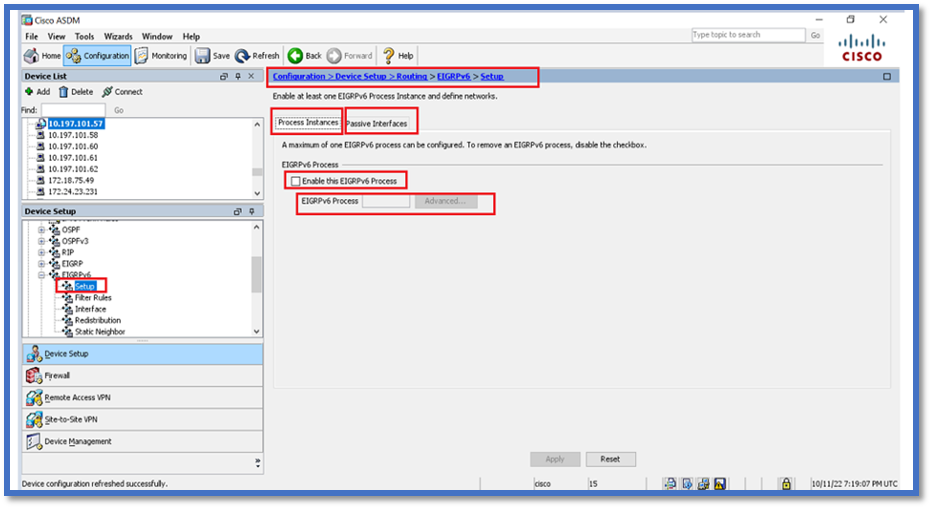This screenshot has width=932, height=510.
Task: Select Redistribution under EIGRPv6
Action: click(97, 320)
